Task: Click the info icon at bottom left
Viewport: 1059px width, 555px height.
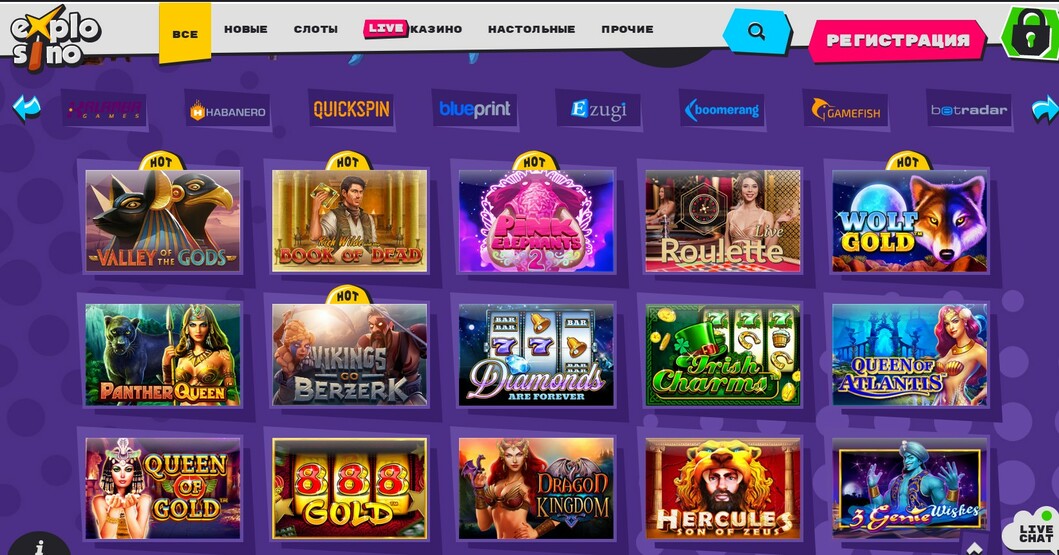Action: coord(39,546)
